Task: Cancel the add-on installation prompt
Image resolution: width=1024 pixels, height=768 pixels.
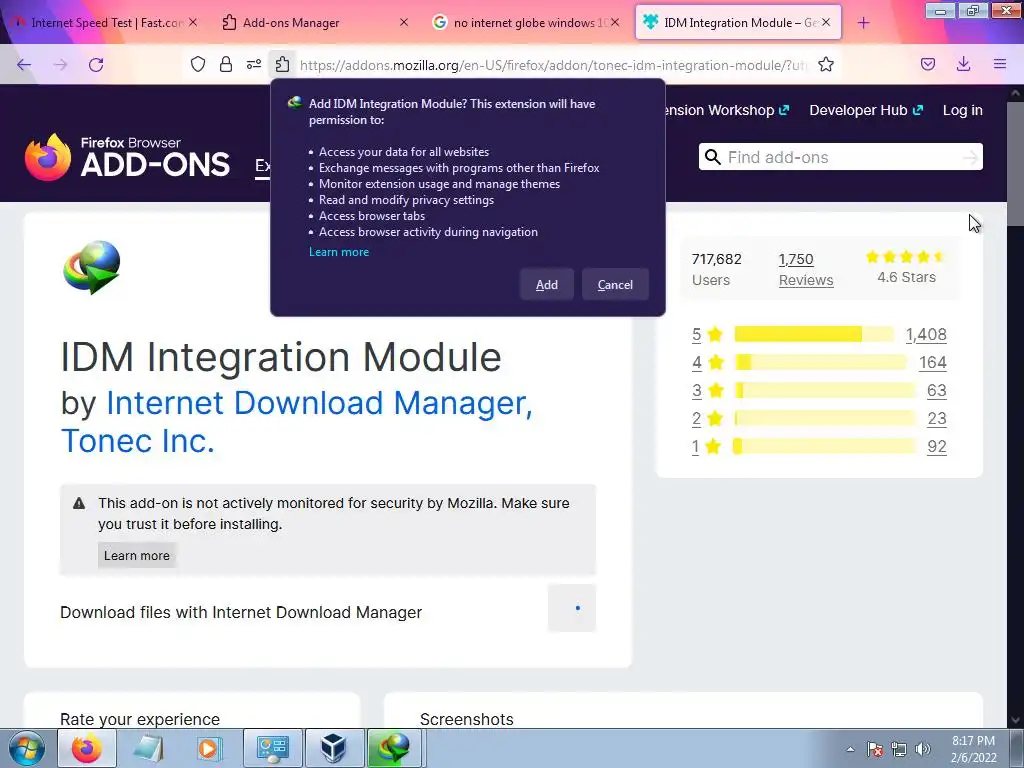Action: point(615,285)
